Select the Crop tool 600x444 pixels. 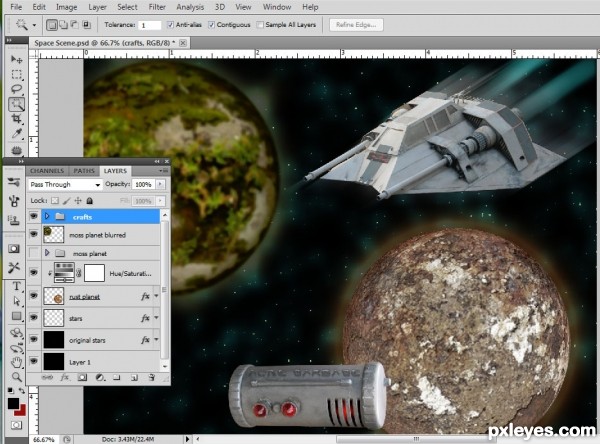16,119
